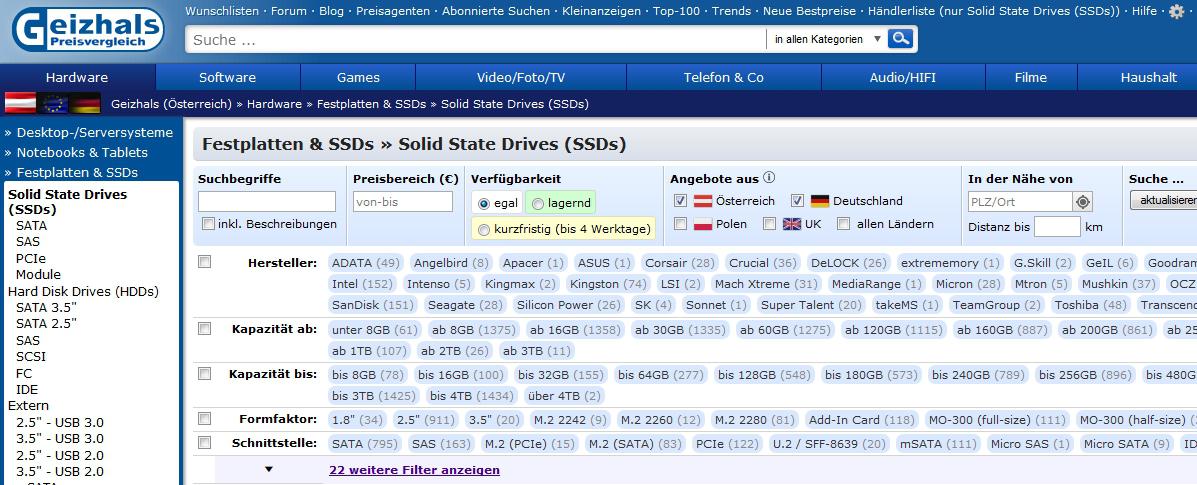Click the 'aktualisieren' button

point(1164,200)
